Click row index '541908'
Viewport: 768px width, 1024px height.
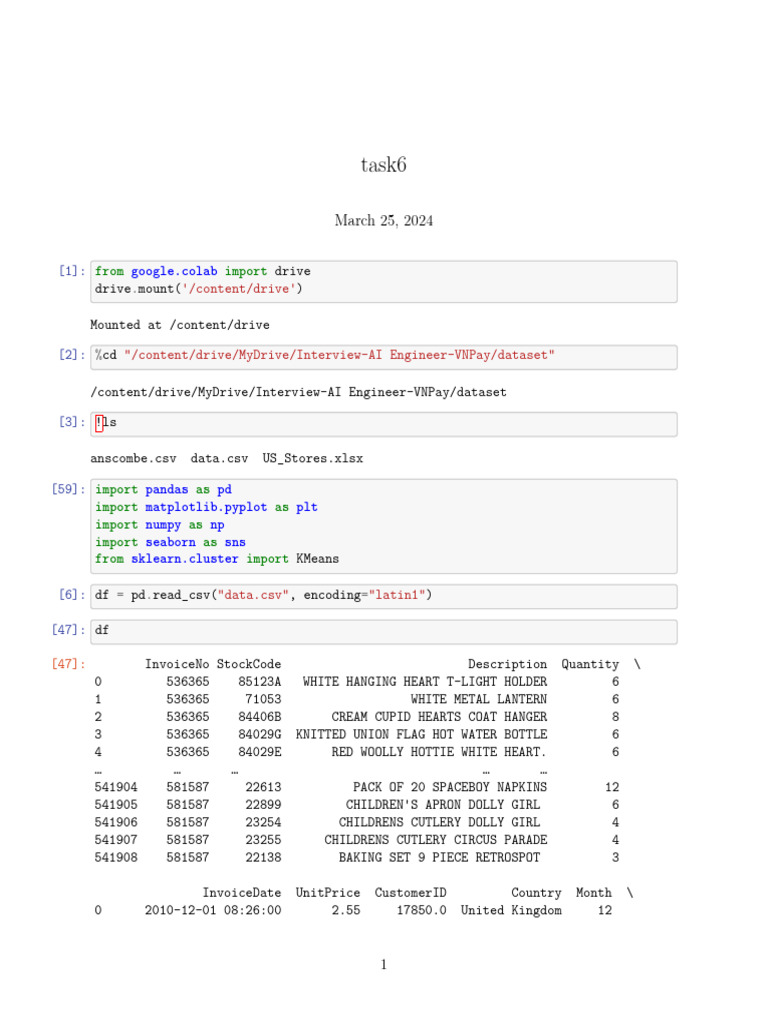[x=116, y=858]
